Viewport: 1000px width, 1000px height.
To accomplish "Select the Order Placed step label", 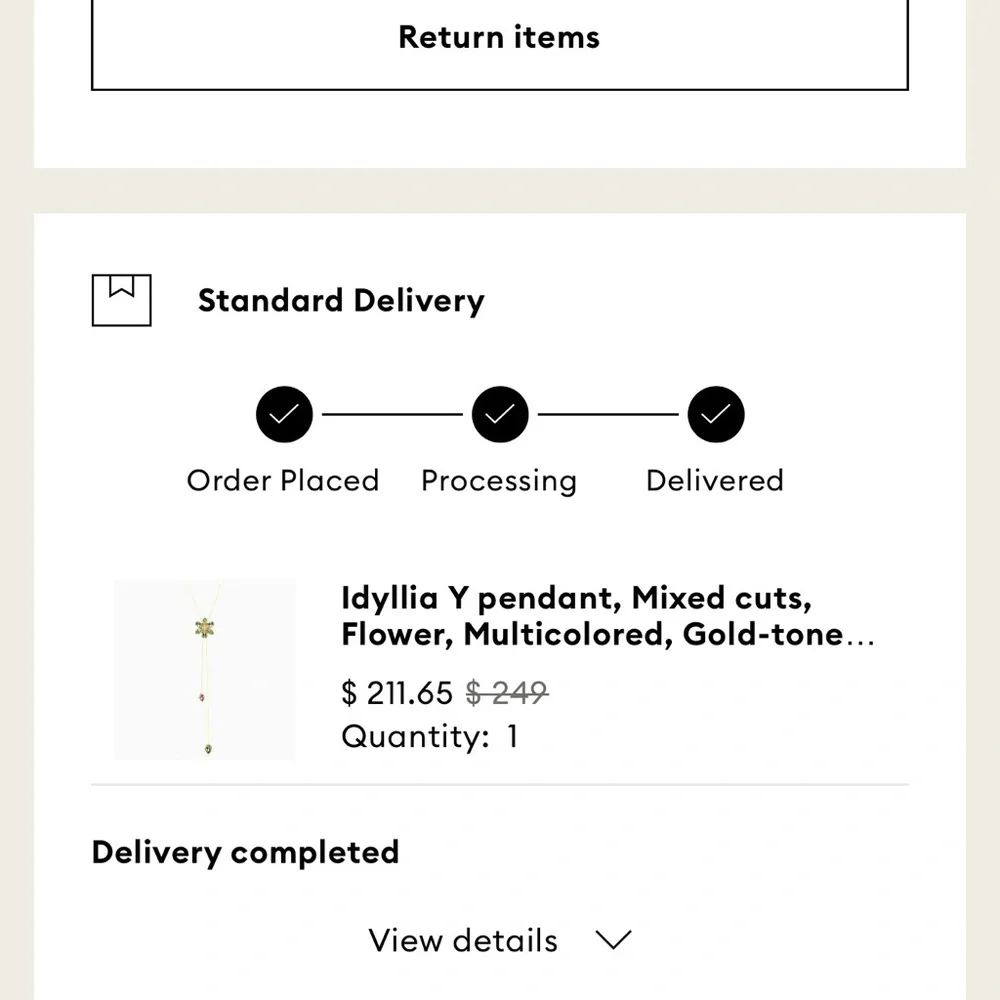I will [283, 481].
